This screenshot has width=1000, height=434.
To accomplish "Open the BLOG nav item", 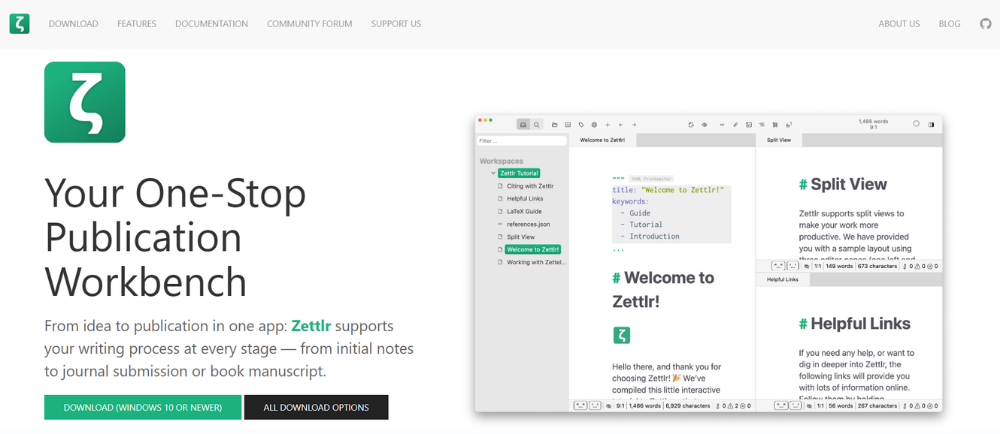I will point(949,24).
